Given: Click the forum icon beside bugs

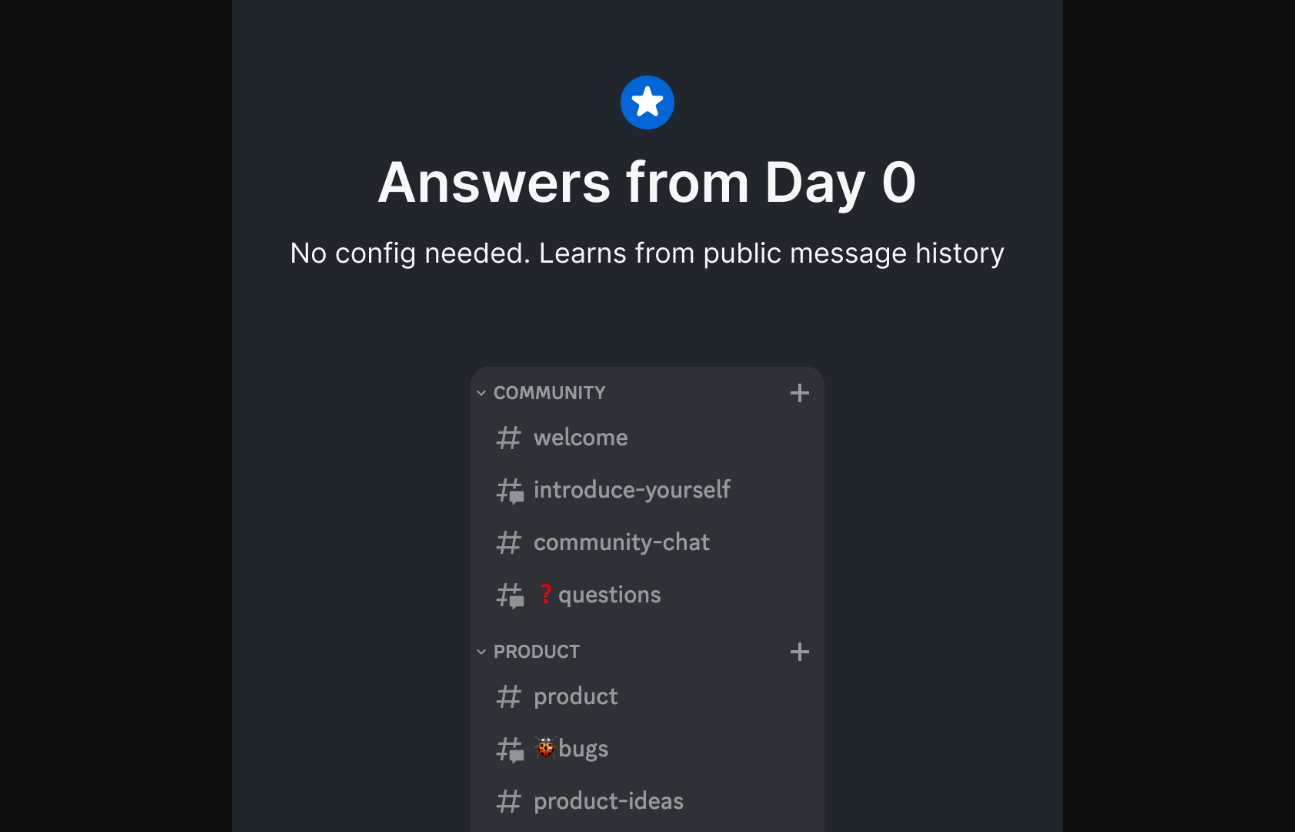Looking at the screenshot, I should coord(510,750).
